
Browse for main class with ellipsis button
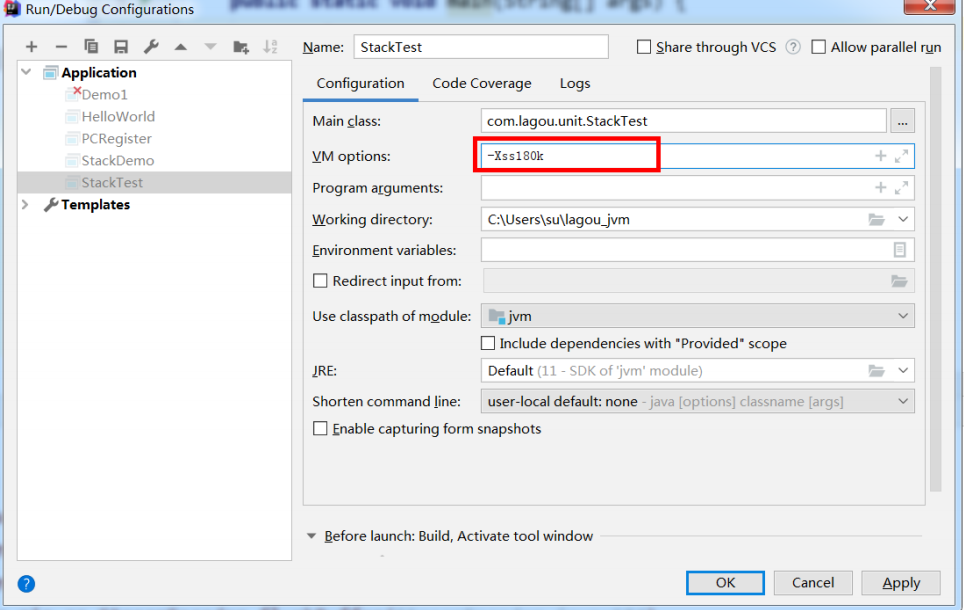903,121
